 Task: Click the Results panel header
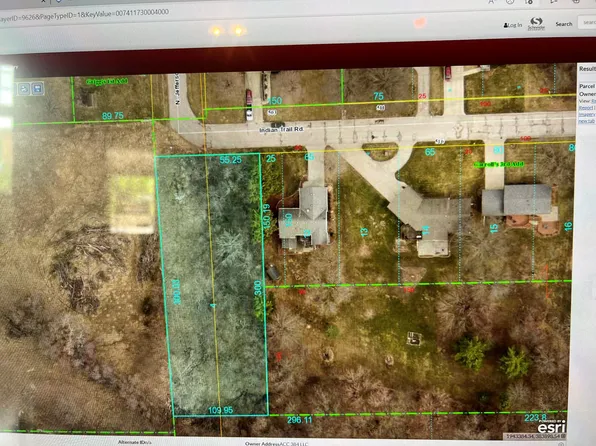[587, 69]
